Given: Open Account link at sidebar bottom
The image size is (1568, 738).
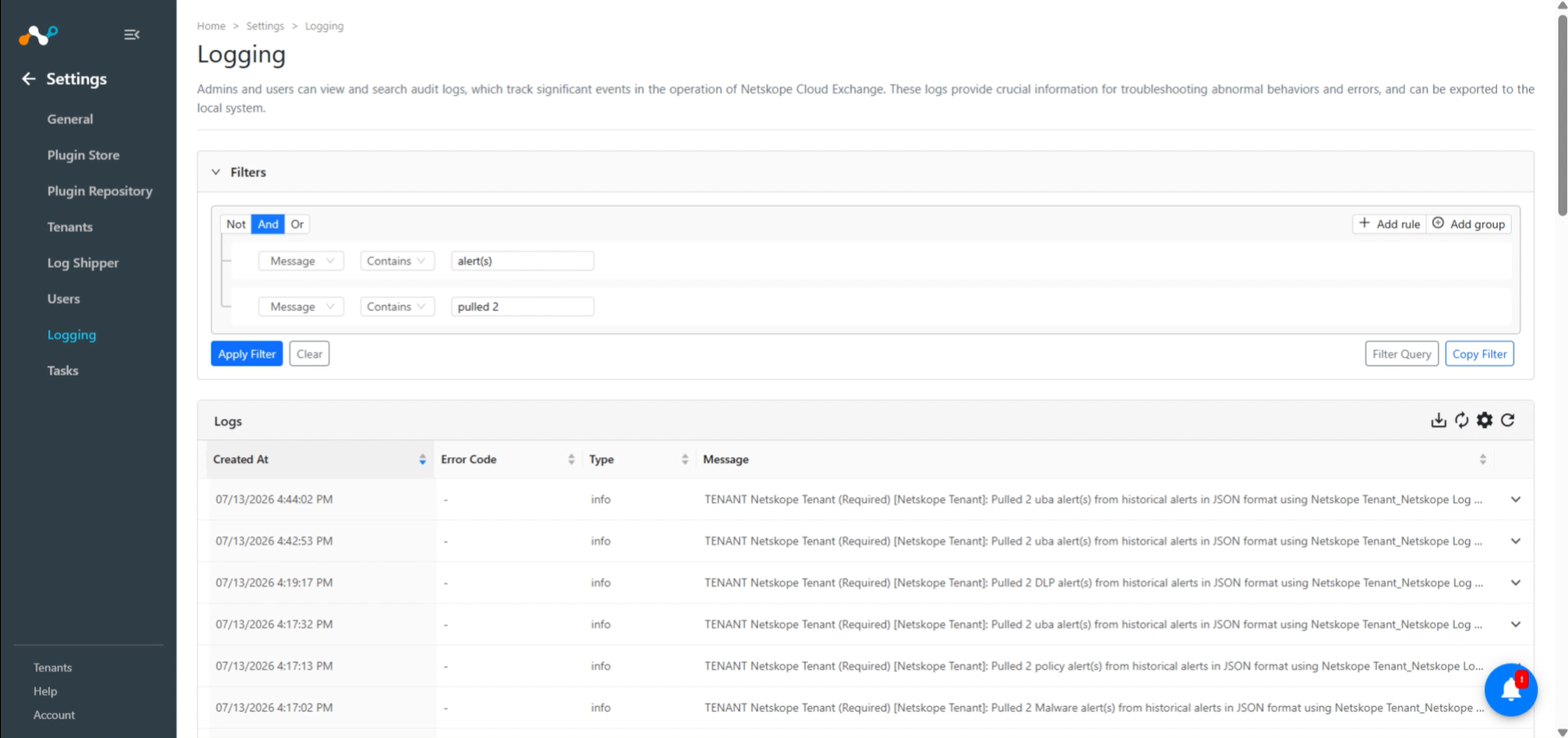Looking at the screenshot, I should tap(54, 715).
